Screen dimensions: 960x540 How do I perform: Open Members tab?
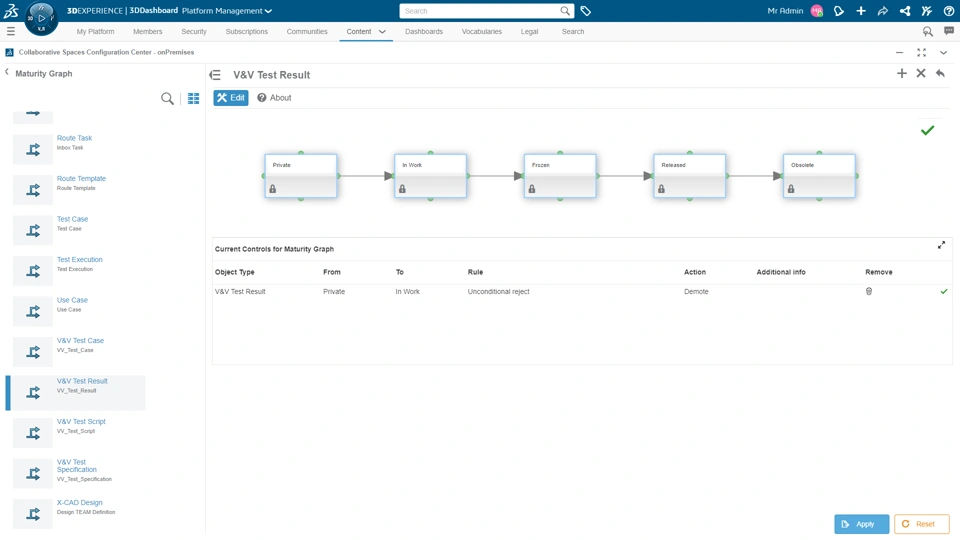[148, 31]
